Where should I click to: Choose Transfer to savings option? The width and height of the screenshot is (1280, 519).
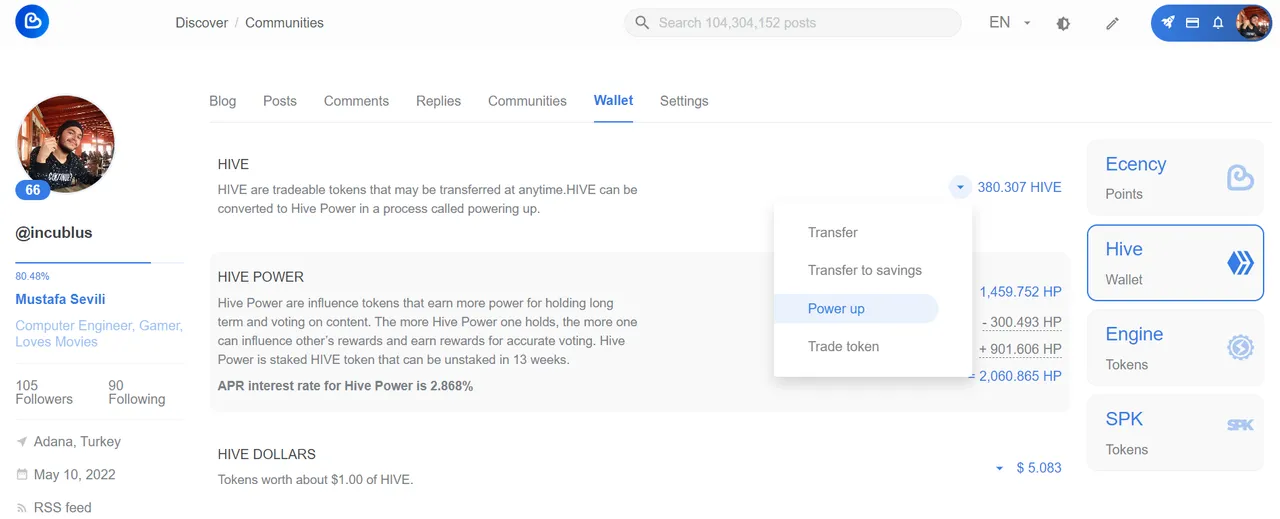coord(864,271)
